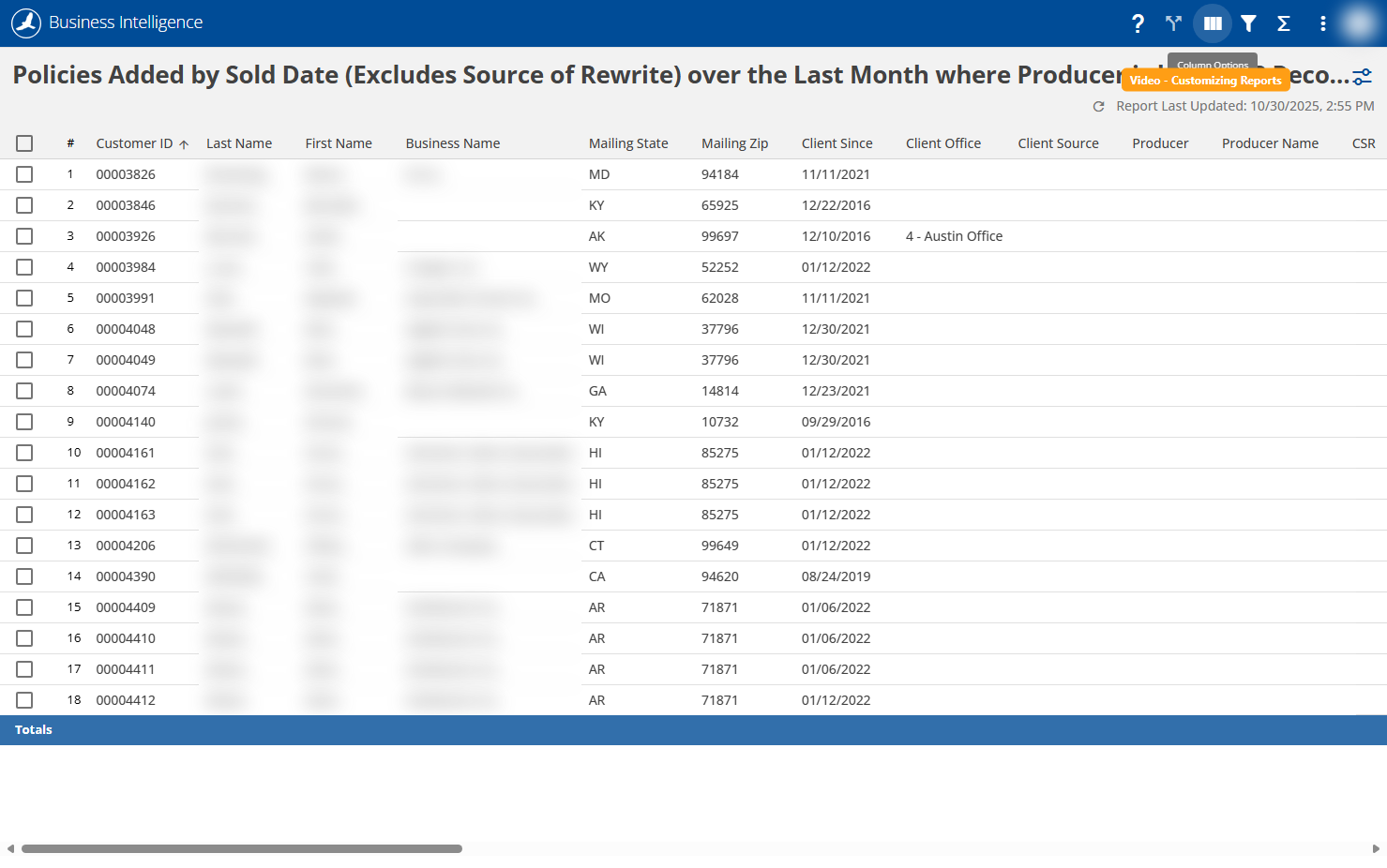Open the user profile avatar
Image resolution: width=1387 pixels, height=868 pixels.
(x=1359, y=23)
